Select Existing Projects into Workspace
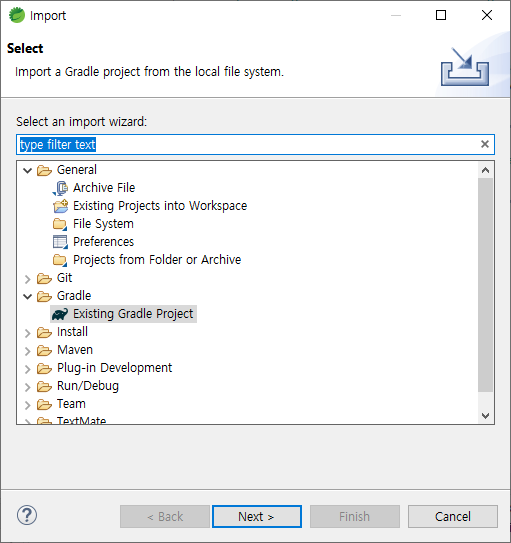 160,206
